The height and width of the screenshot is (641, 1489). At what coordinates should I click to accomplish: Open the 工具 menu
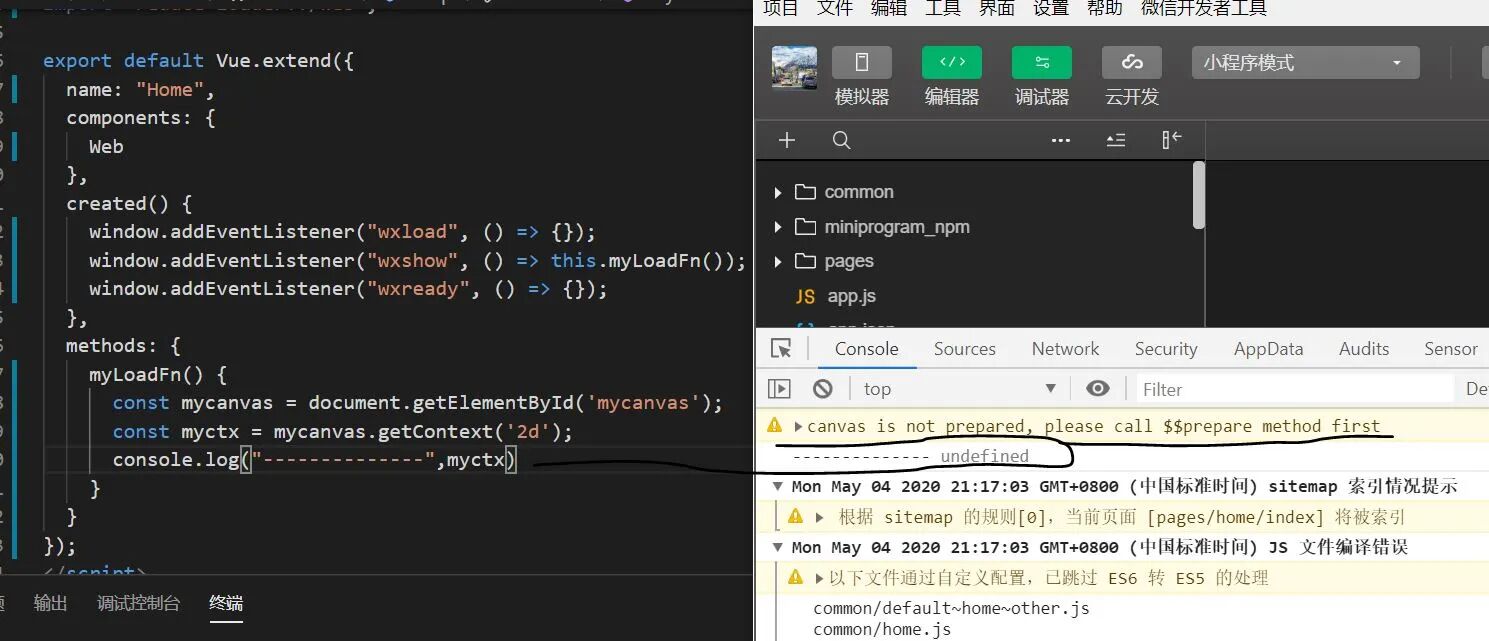(943, 9)
